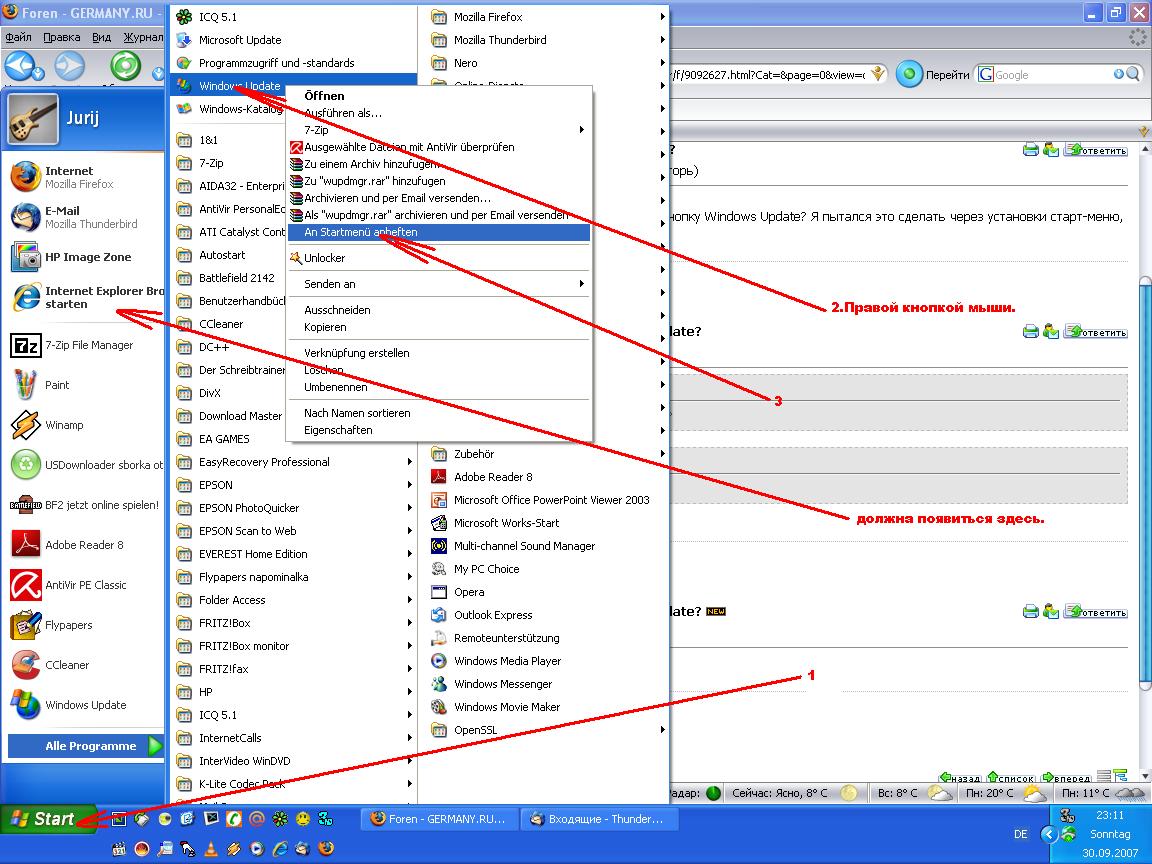Launch Multi-channel Sound Manager
The image size is (1152, 864).
pos(543,546)
